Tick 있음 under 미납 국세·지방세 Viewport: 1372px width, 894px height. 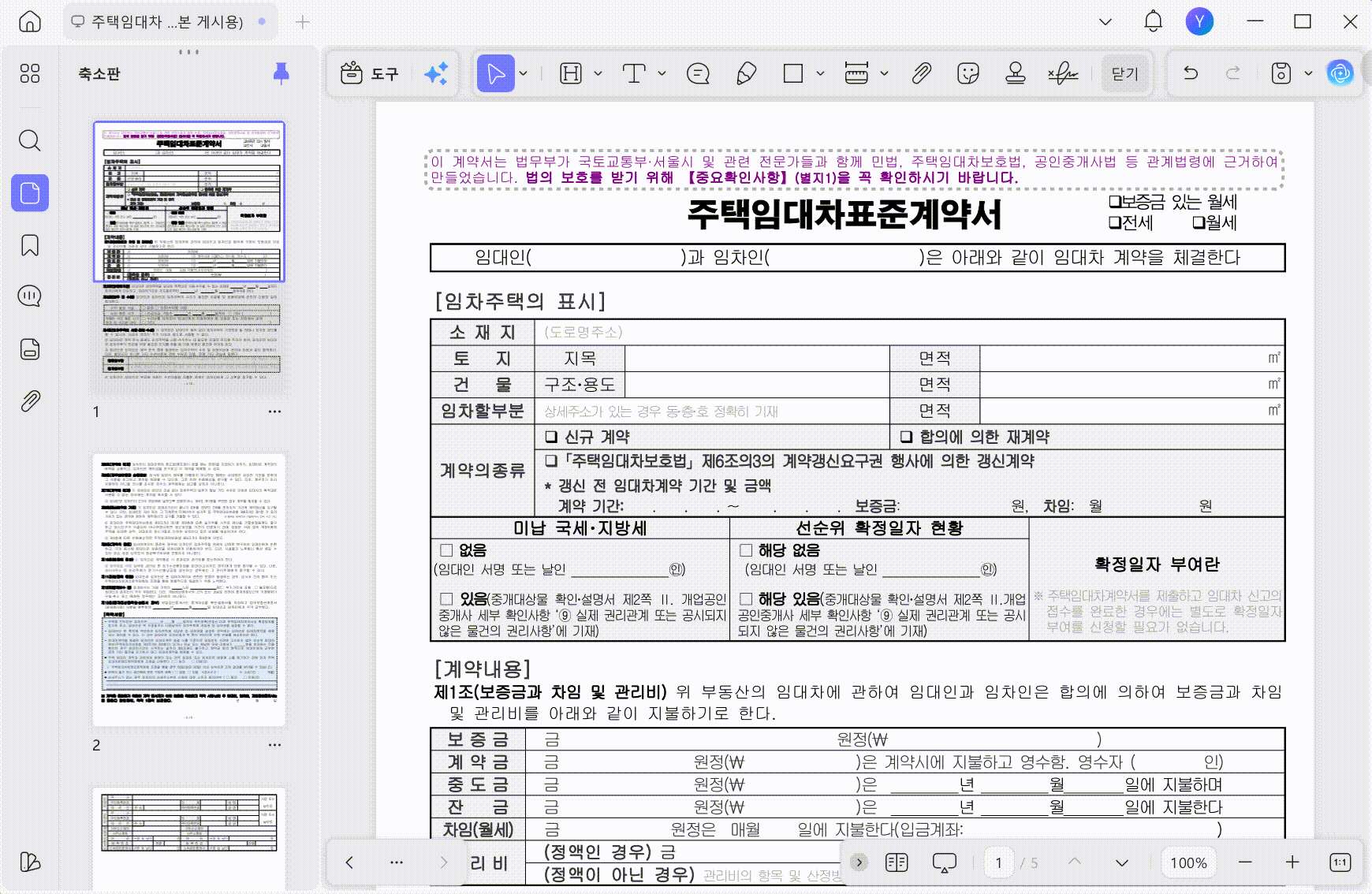tap(446, 599)
